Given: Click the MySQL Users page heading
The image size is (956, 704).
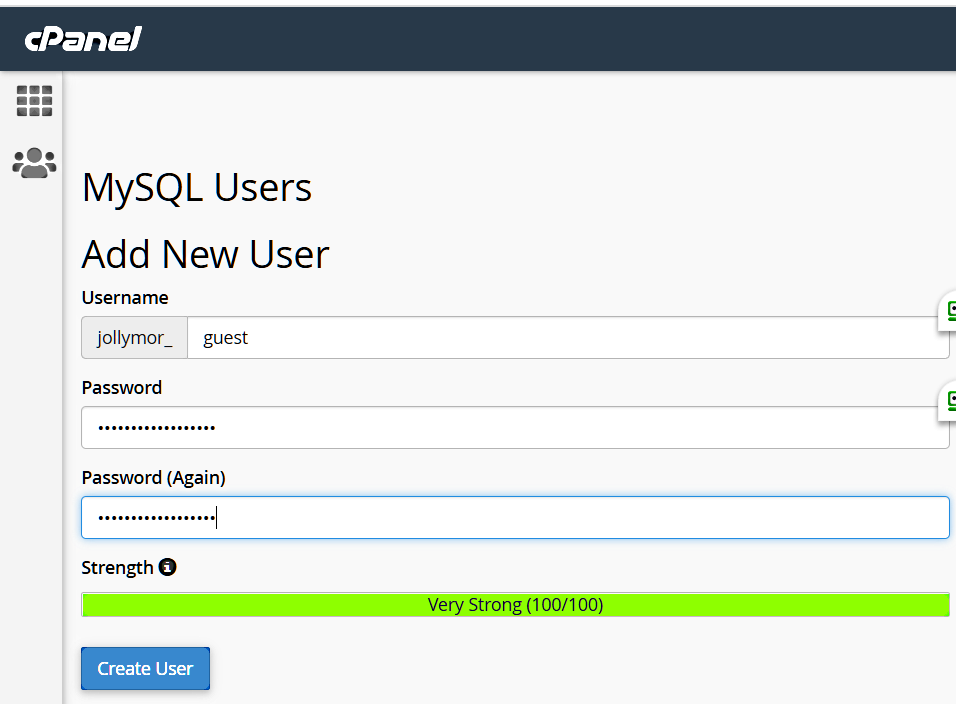Looking at the screenshot, I should 197,187.
